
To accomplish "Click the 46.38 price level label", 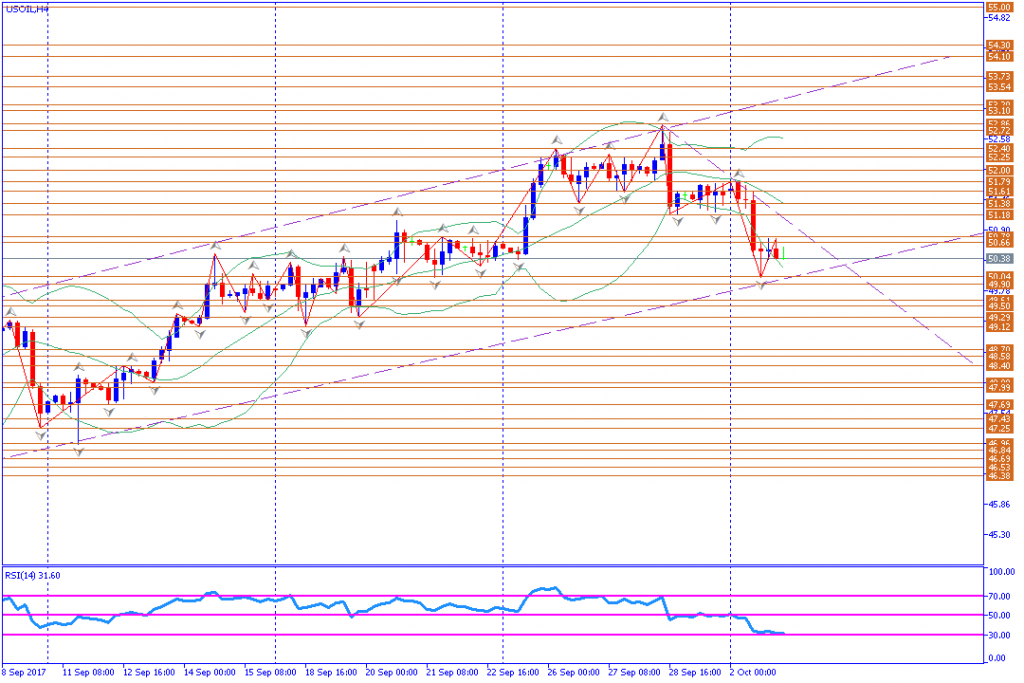I will 999,477.
